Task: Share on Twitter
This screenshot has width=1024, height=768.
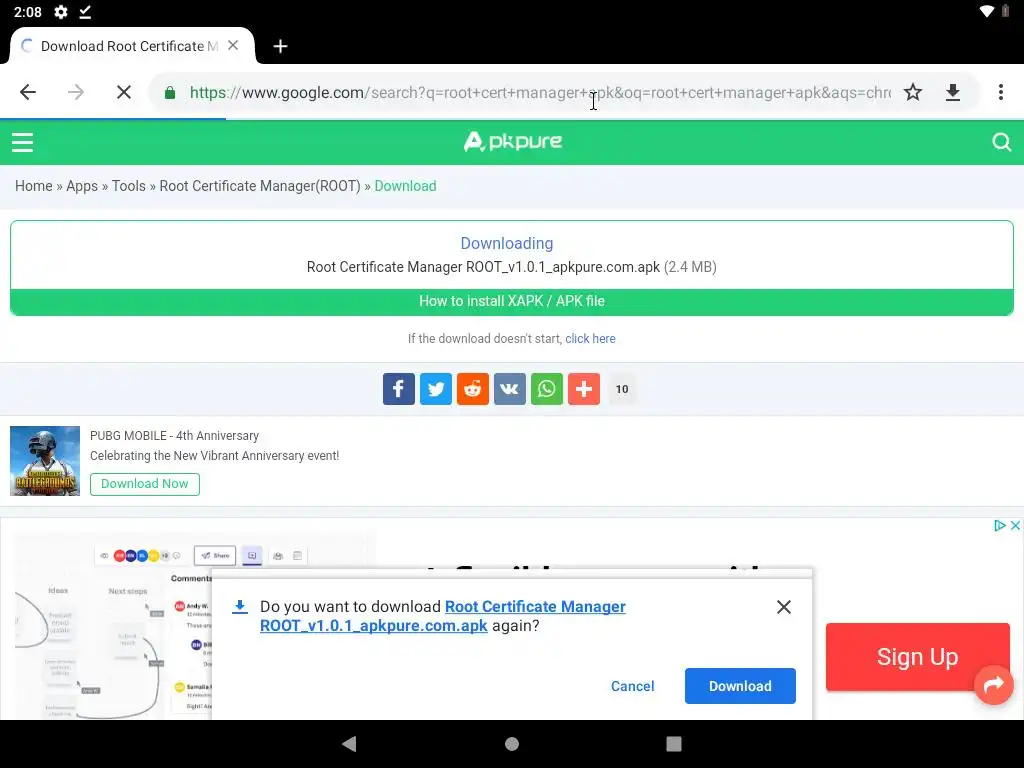Action: tap(436, 389)
